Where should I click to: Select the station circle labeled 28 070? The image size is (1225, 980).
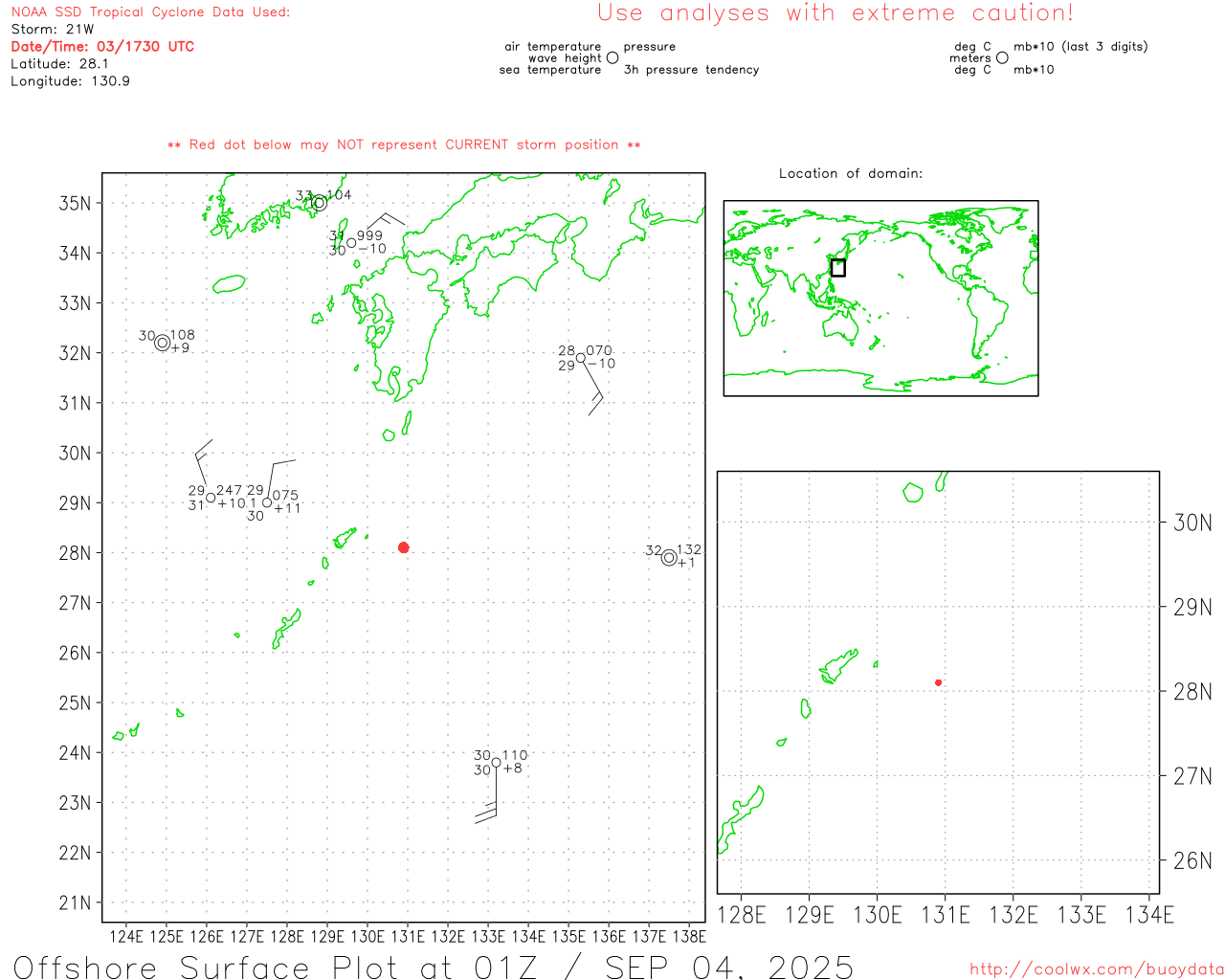pyautogui.click(x=581, y=358)
